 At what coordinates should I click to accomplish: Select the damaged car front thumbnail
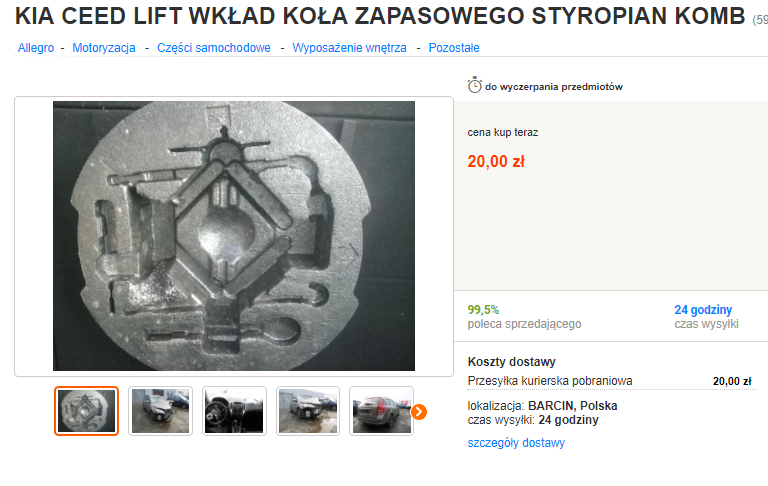coord(160,411)
